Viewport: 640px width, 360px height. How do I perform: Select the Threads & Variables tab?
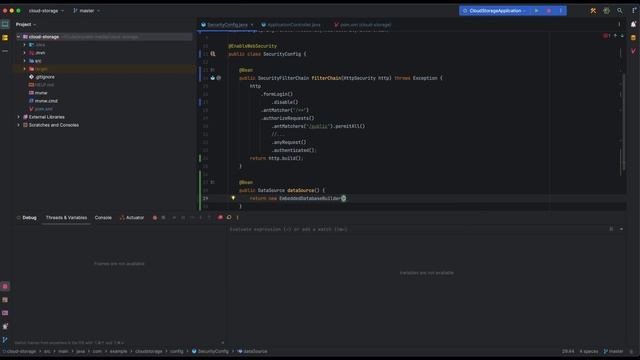click(66, 218)
